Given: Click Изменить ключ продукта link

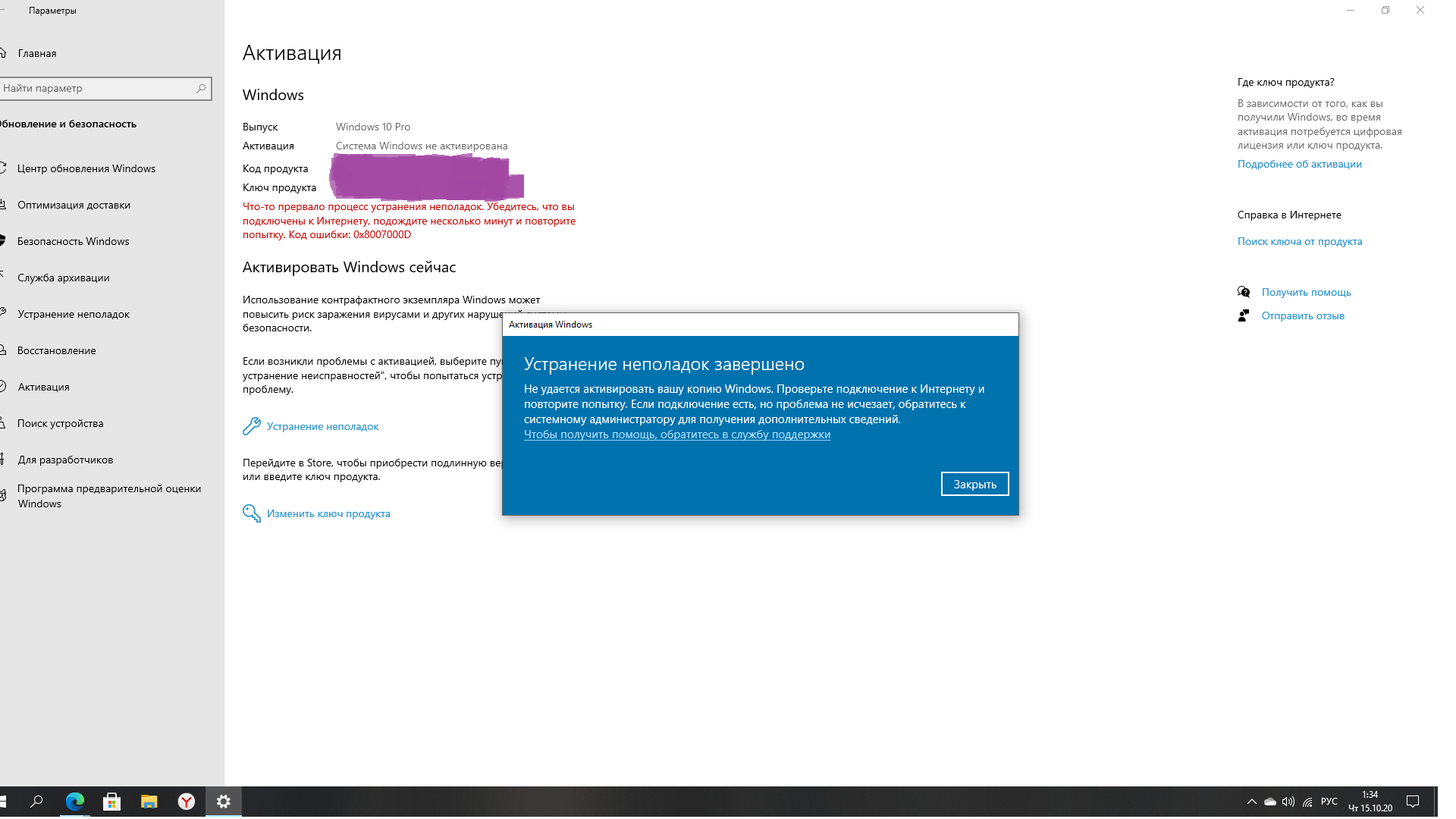Looking at the screenshot, I should 328,513.
